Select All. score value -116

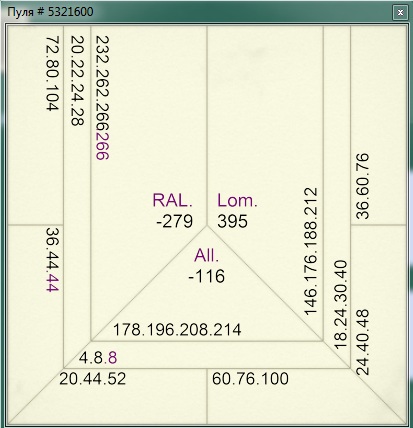pyautogui.click(x=207, y=276)
